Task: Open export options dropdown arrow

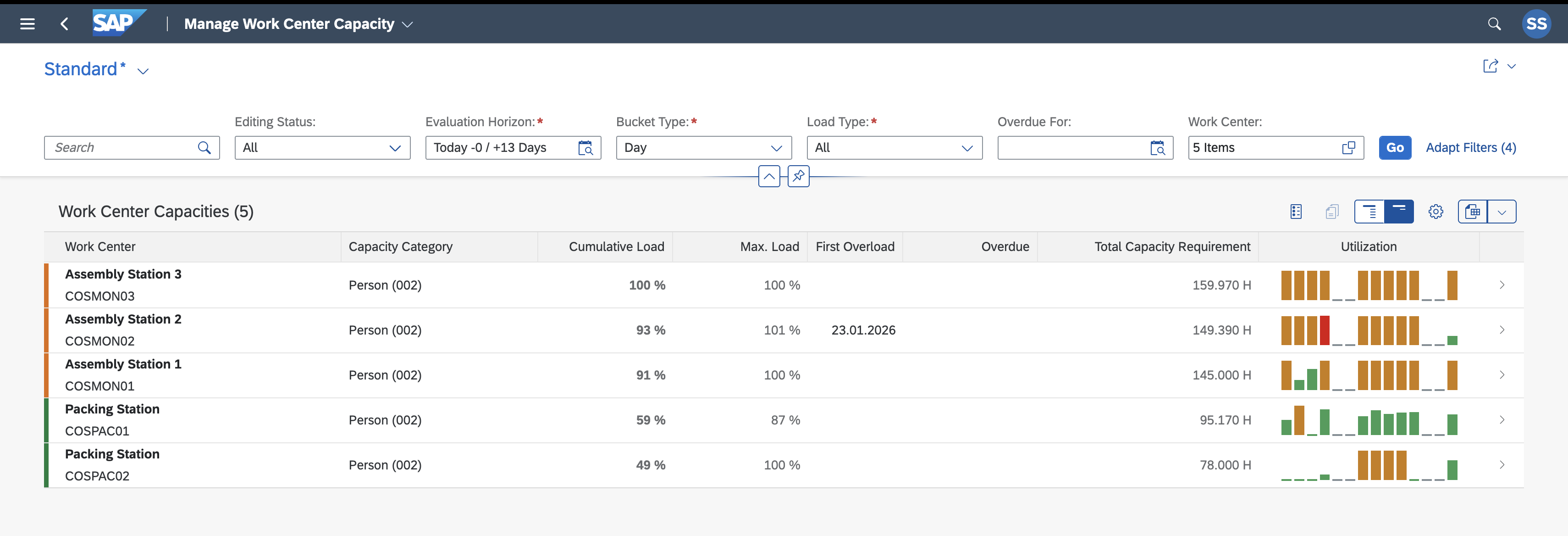Action: point(1502,212)
